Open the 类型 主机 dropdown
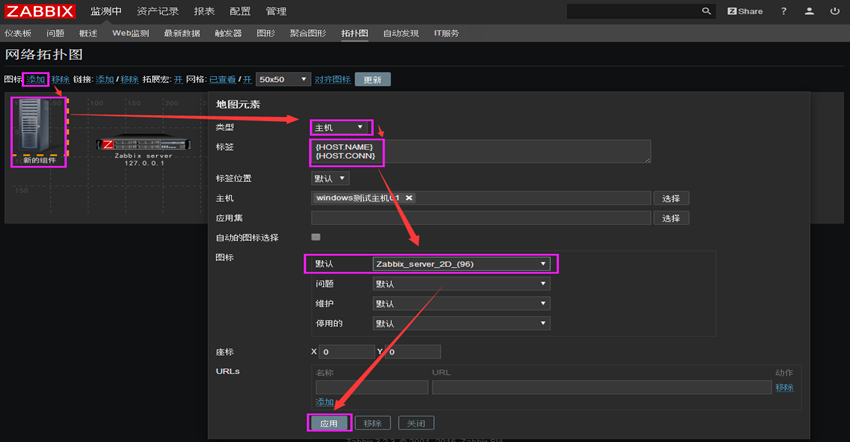The height and width of the screenshot is (442, 850). click(339, 127)
